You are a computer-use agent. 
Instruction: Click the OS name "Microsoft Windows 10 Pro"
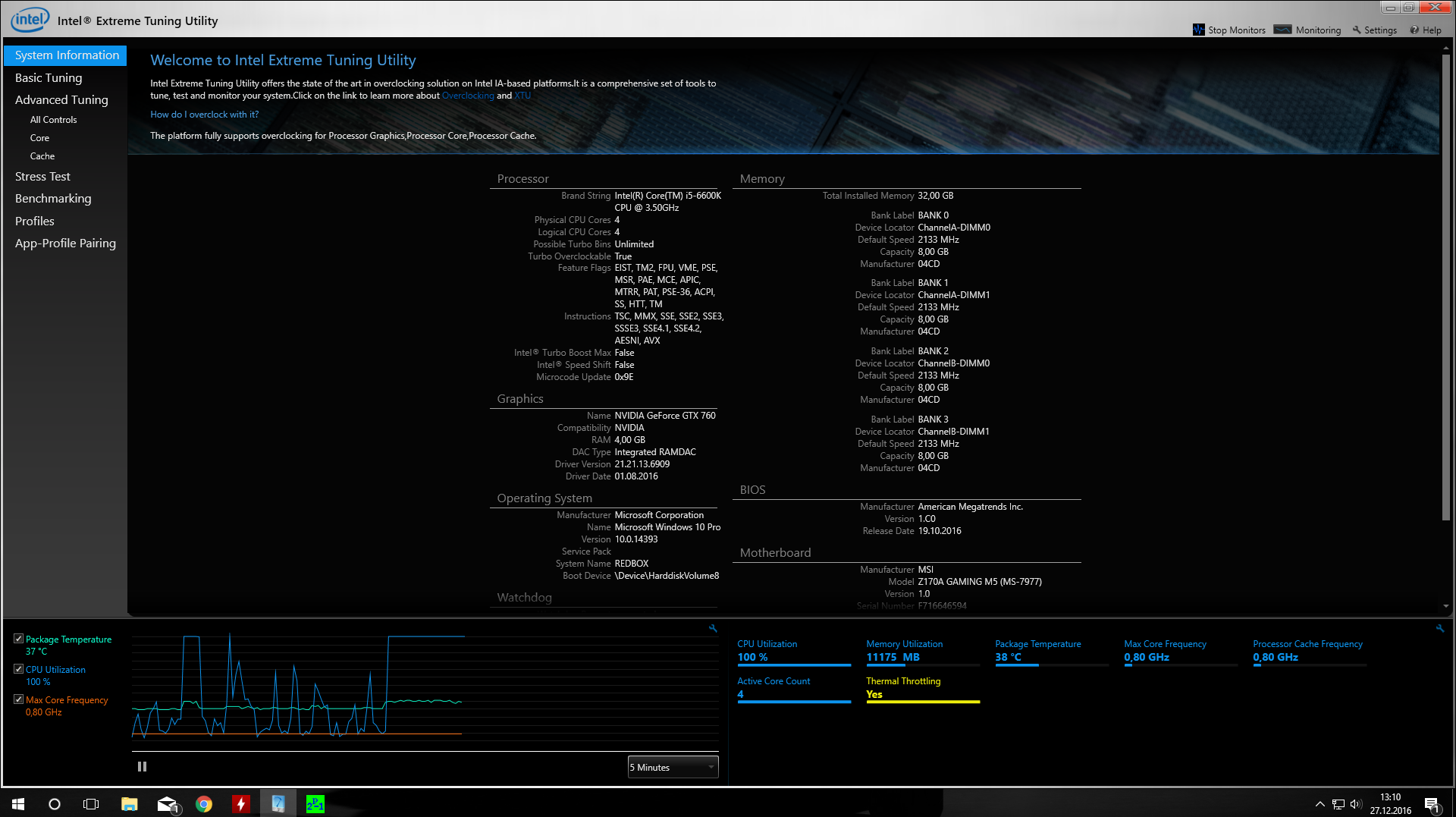coord(667,527)
